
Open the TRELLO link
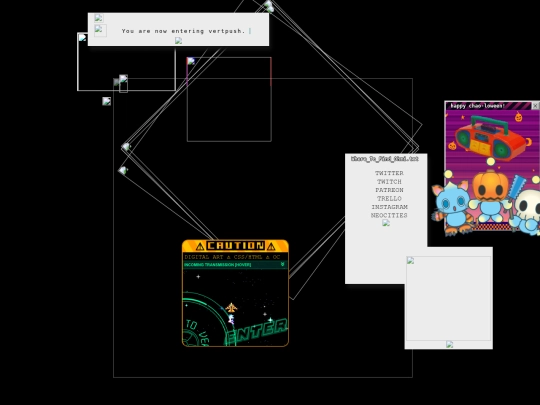(x=389, y=198)
